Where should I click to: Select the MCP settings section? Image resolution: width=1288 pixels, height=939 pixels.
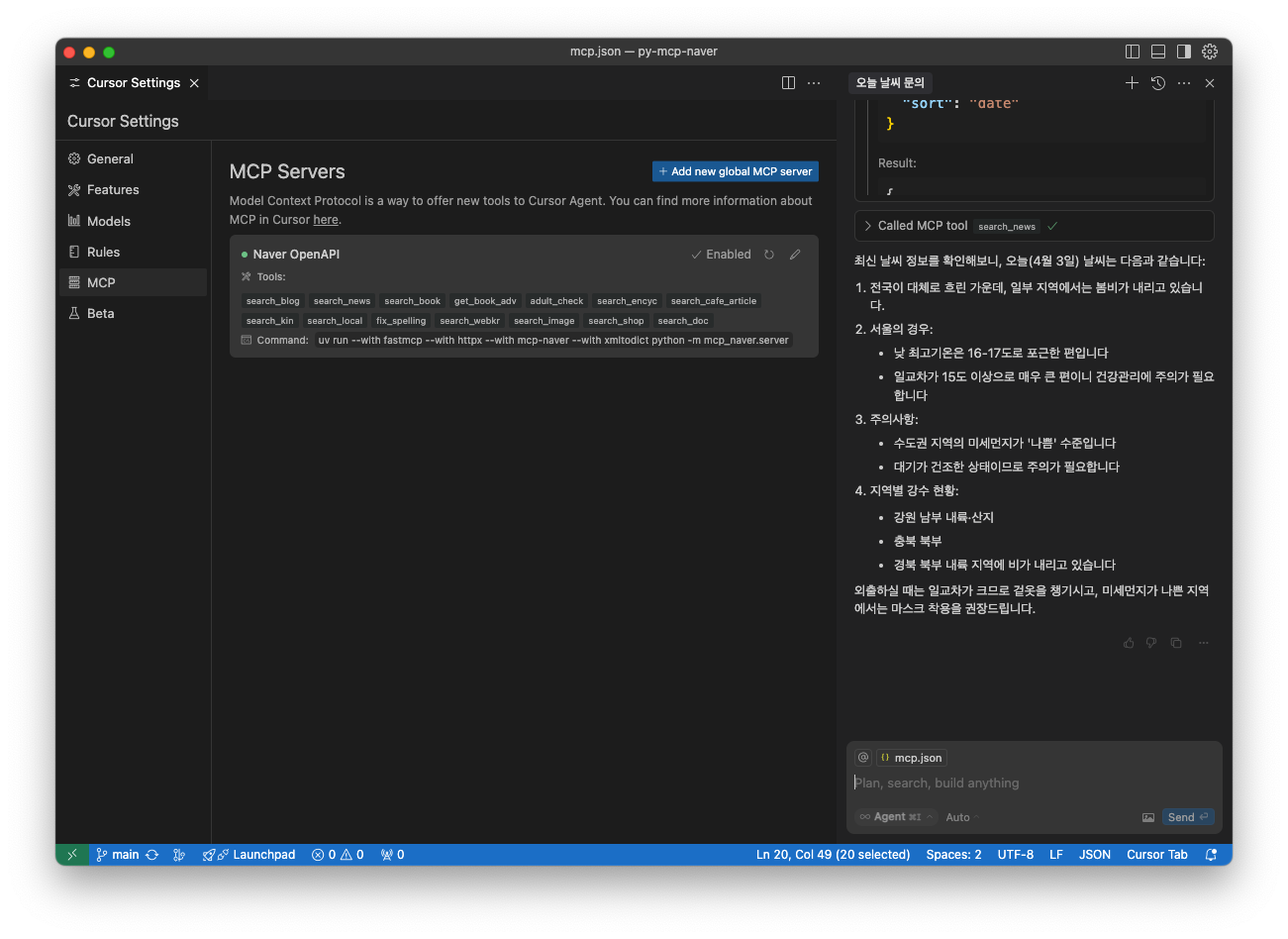133,282
